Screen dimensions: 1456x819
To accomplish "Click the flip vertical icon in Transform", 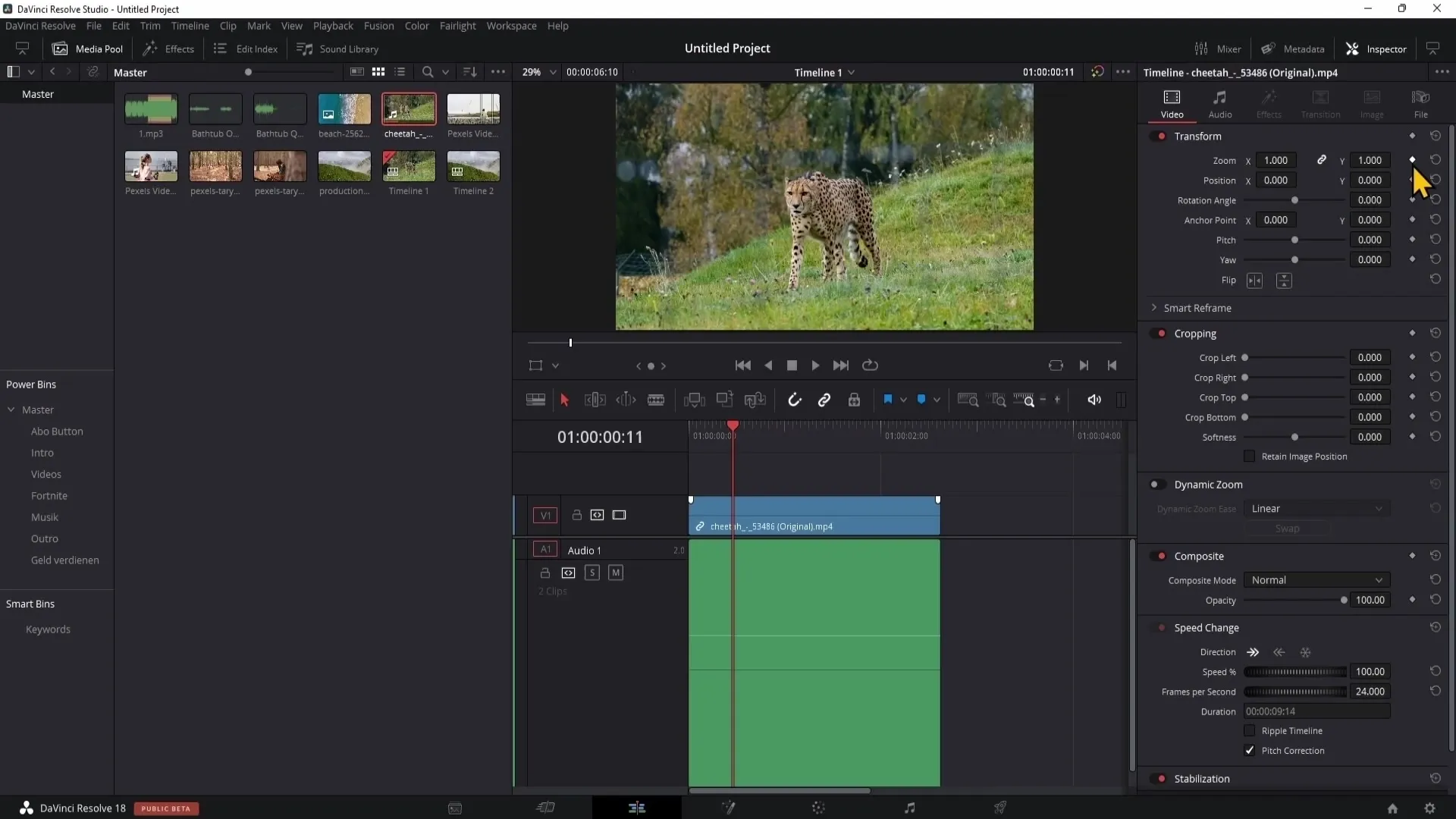I will click(1283, 280).
